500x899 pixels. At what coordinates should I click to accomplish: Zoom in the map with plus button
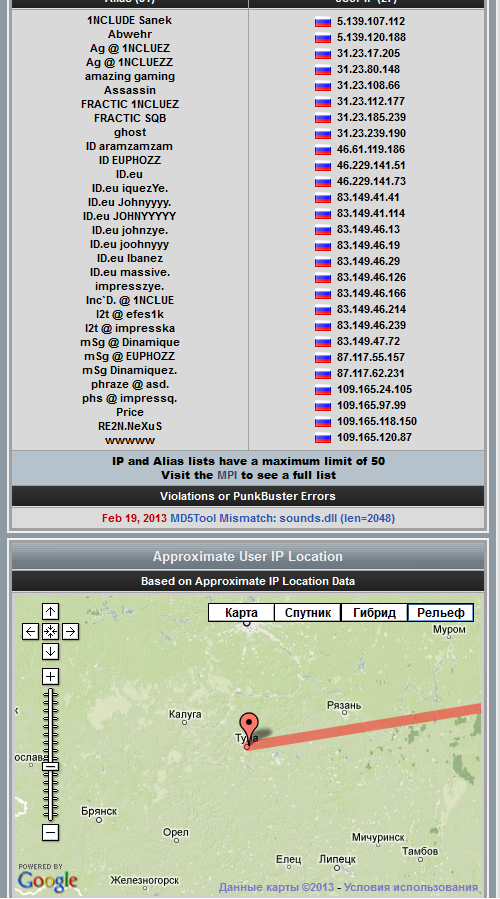(50, 677)
